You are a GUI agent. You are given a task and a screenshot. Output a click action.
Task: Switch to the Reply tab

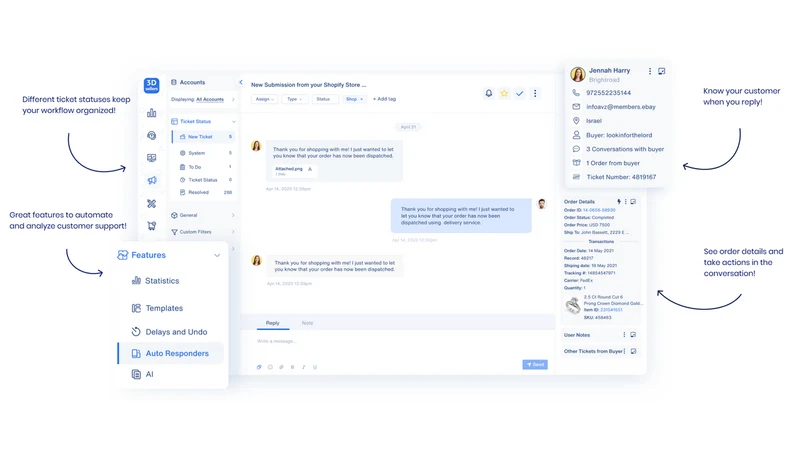(x=272, y=323)
